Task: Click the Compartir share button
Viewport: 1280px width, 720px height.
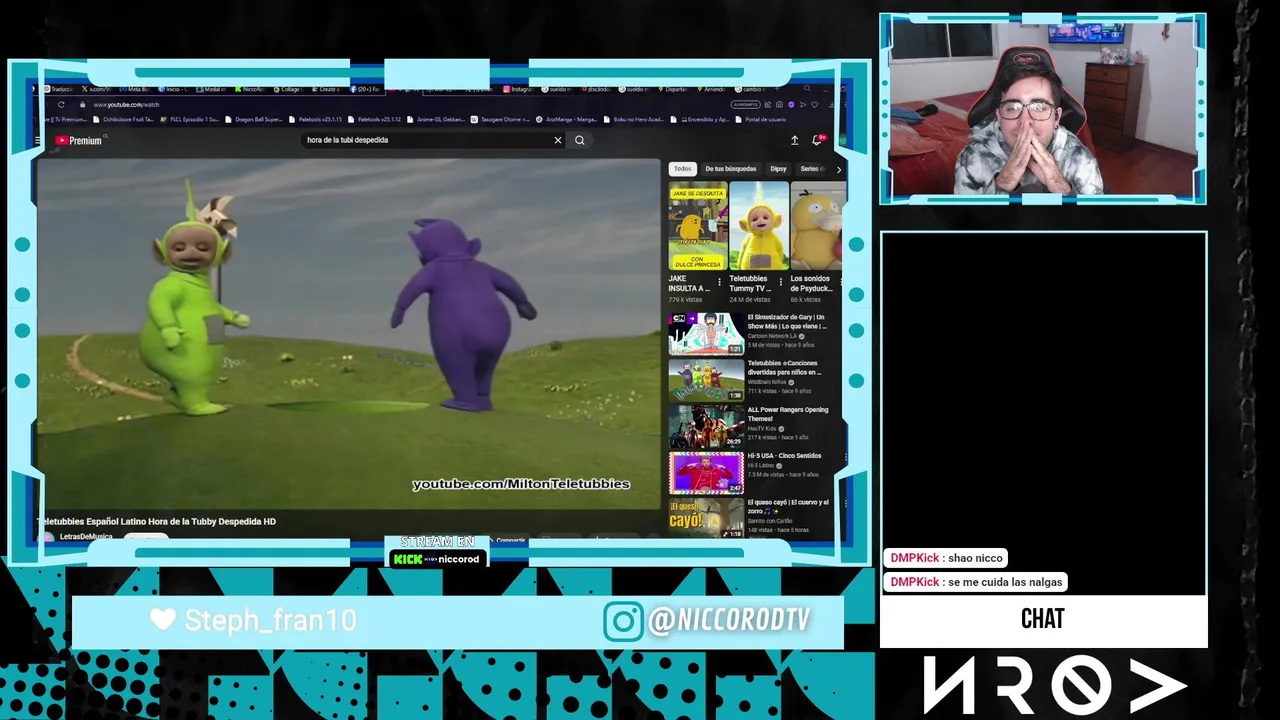Action: (x=510, y=540)
